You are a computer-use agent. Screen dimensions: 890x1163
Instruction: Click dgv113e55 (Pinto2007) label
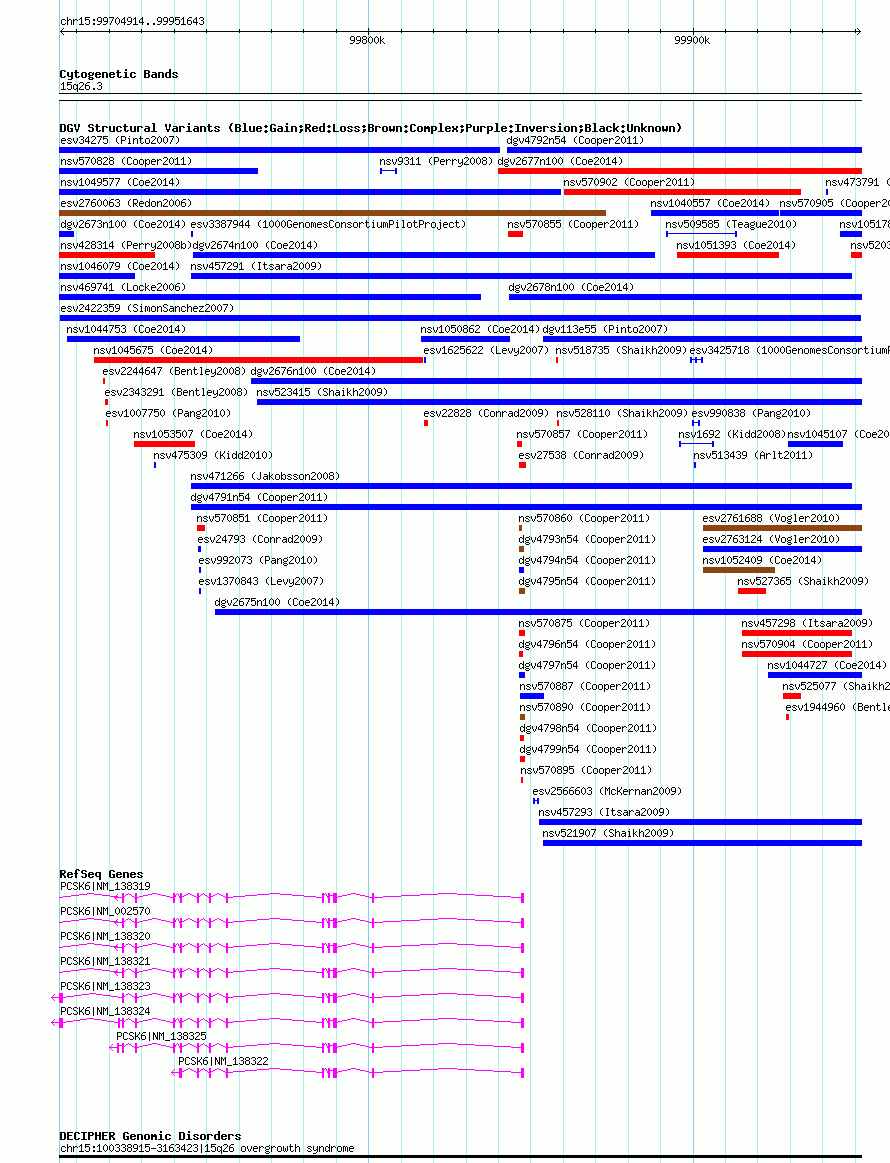(605, 329)
